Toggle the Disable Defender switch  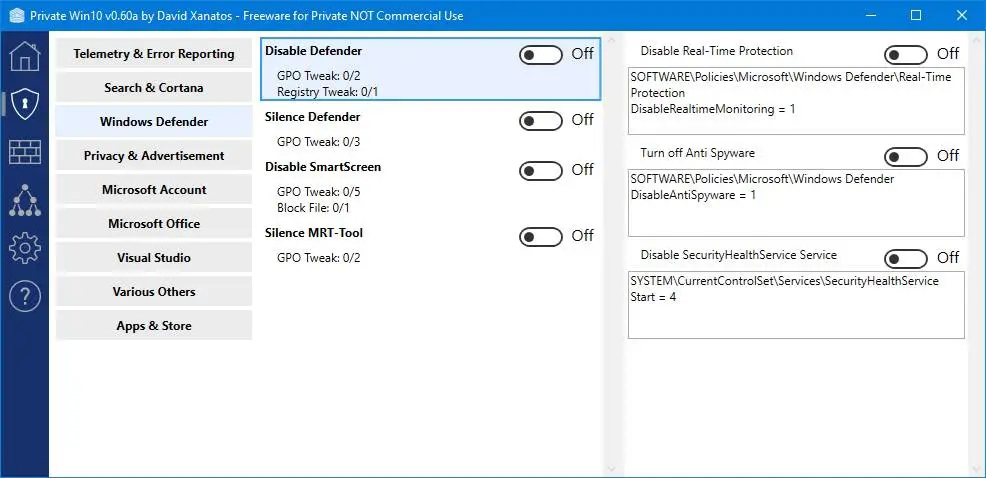coord(541,55)
